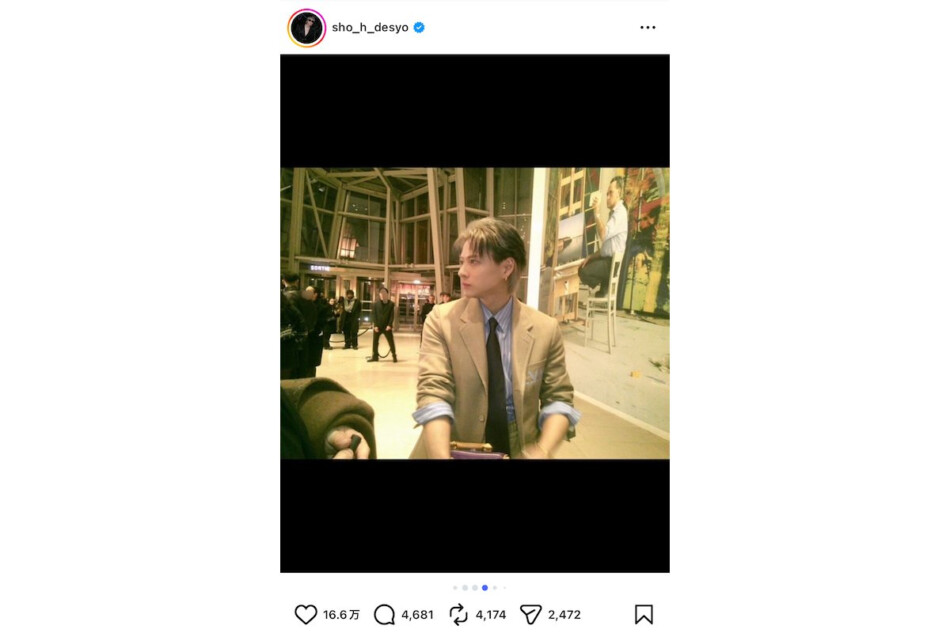Screen dimensions: 950x633
Task: Click the active blue carousel dot
Action: tap(485, 588)
